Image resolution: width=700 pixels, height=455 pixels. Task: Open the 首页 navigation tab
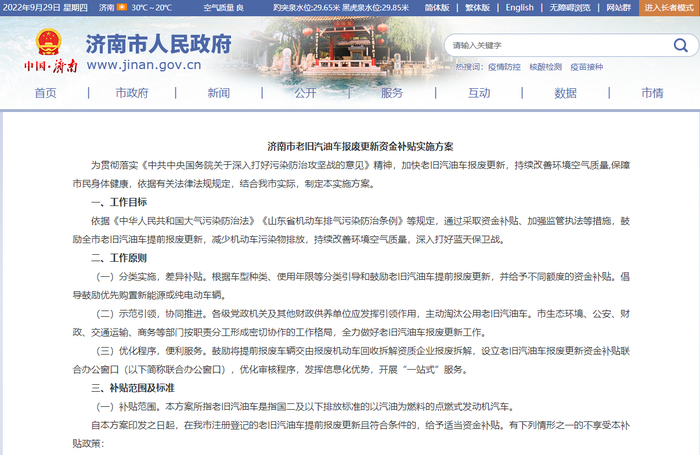coord(46,93)
